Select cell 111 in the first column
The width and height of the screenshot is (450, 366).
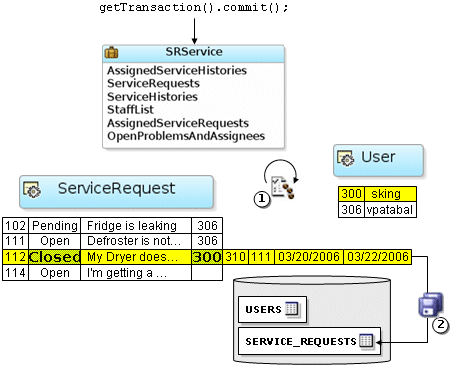click(16, 241)
